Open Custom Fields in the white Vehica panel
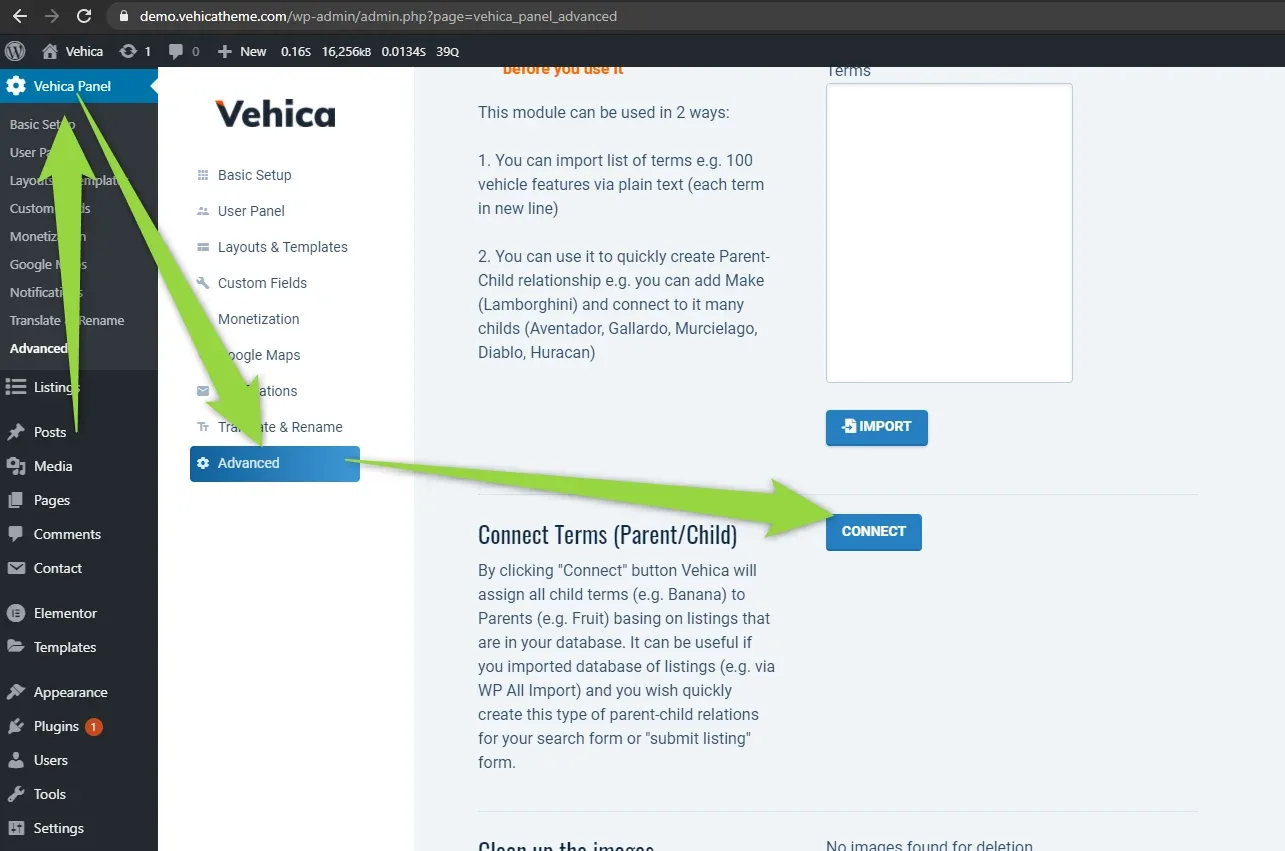The height and width of the screenshot is (851, 1285). [x=262, y=283]
